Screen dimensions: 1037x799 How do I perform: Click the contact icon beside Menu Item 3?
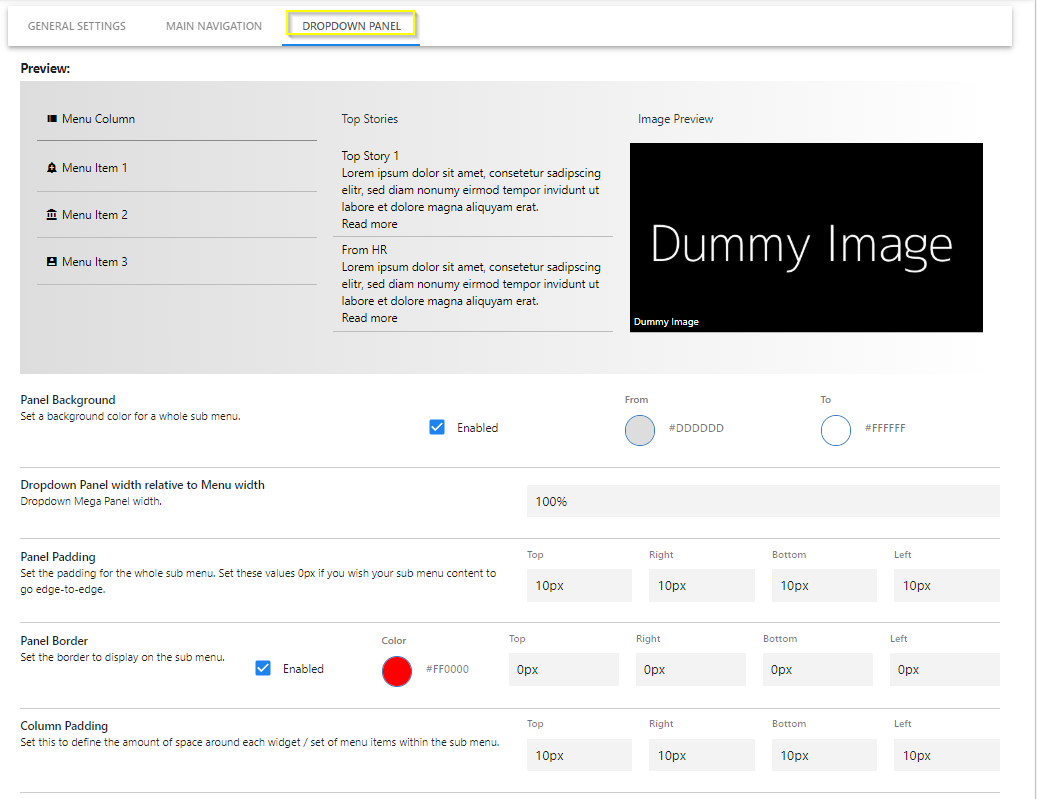[x=52, y=262]
